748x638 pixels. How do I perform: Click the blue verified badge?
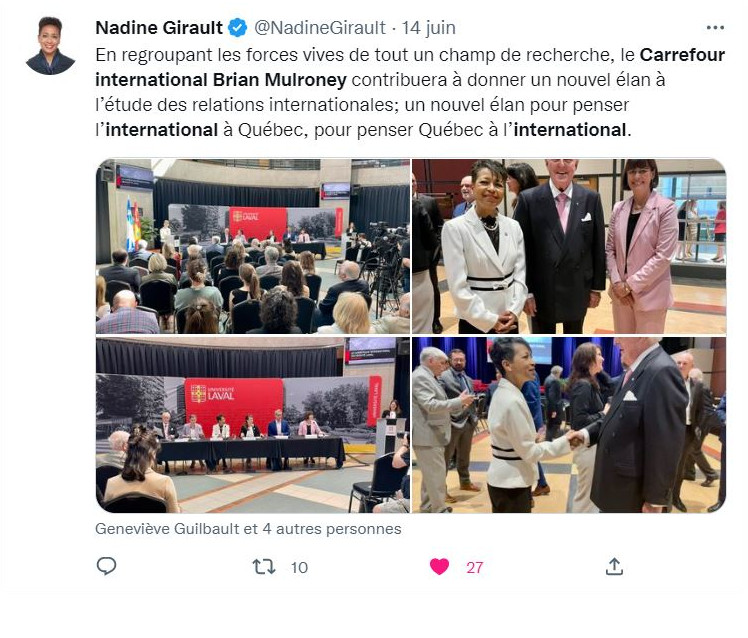[238, 28]
